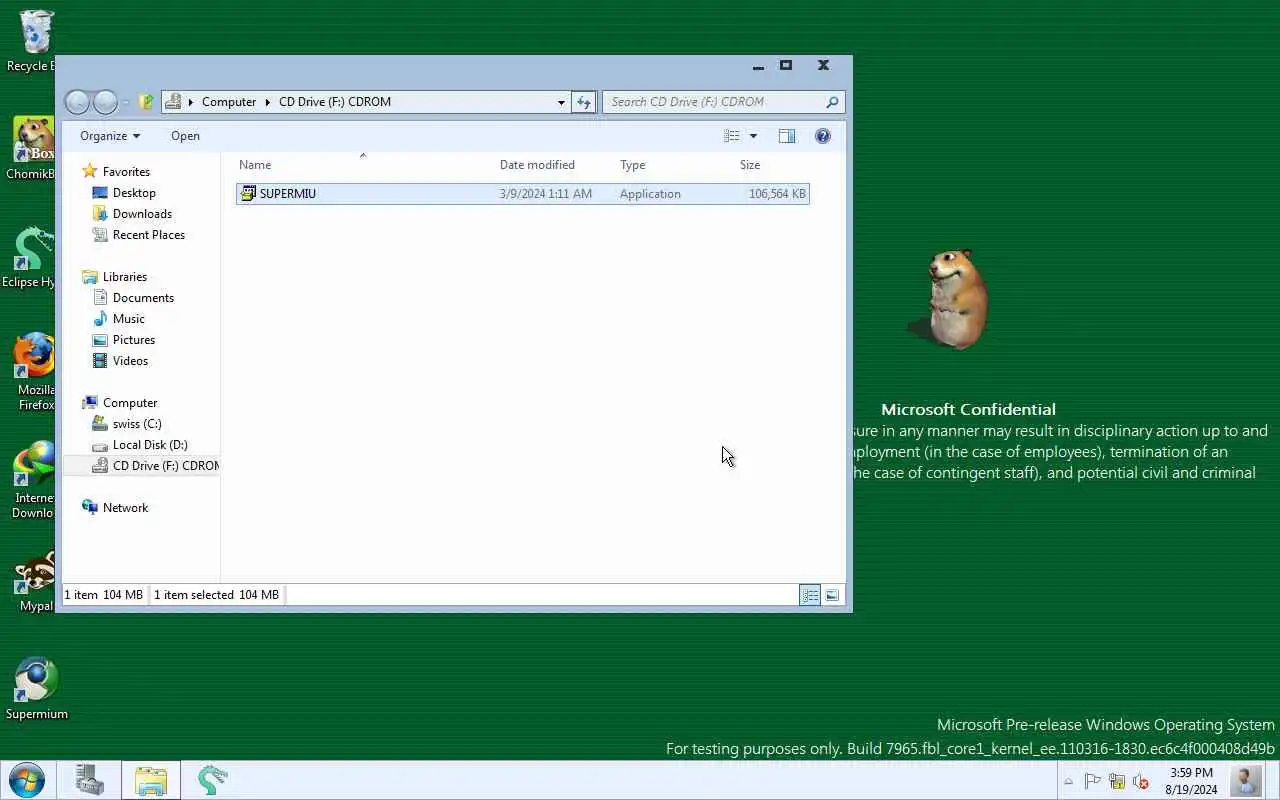The image size is (1280, 800).
Task: Click the Eclipse icon on the taskbar
Action: click(x=212, y=780)
